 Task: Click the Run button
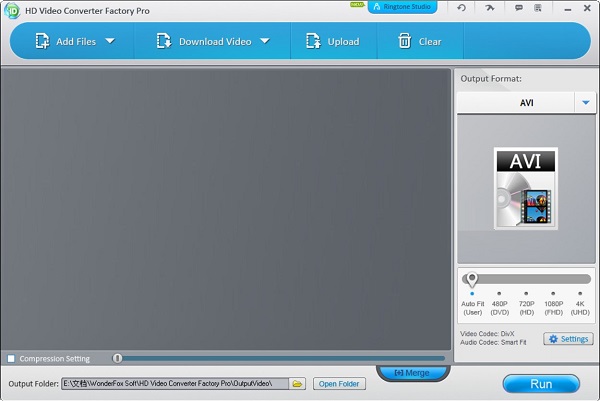tap(541, 384)
